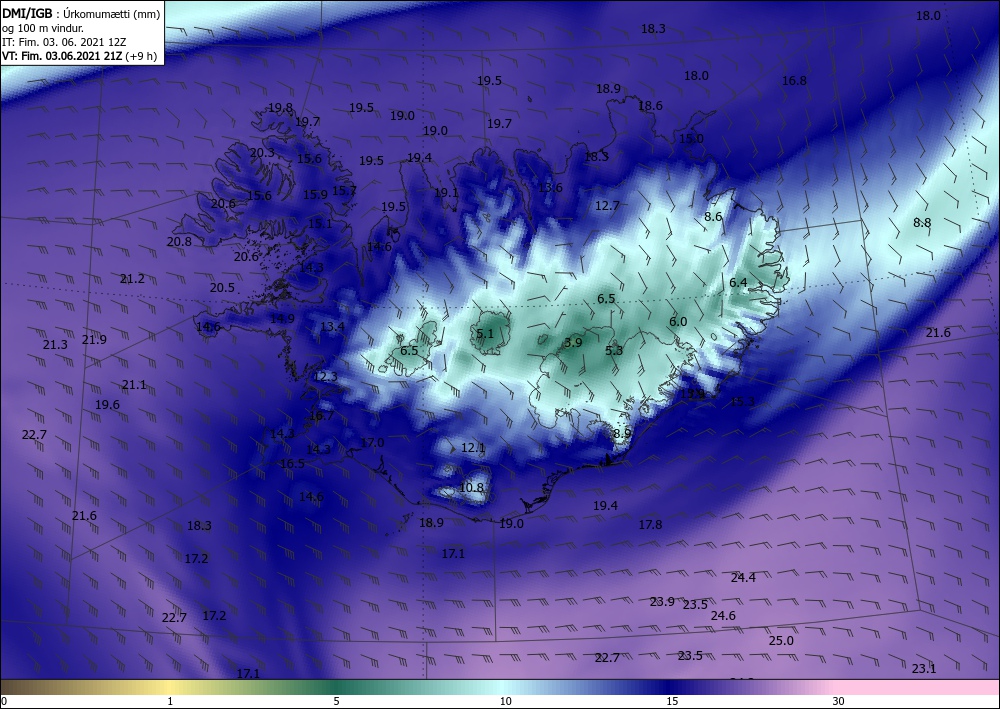This screenshot has height=709, width=1000.
Task: Click the legend tick label 1
Action: pyautogui.click(x=170, y=702)
